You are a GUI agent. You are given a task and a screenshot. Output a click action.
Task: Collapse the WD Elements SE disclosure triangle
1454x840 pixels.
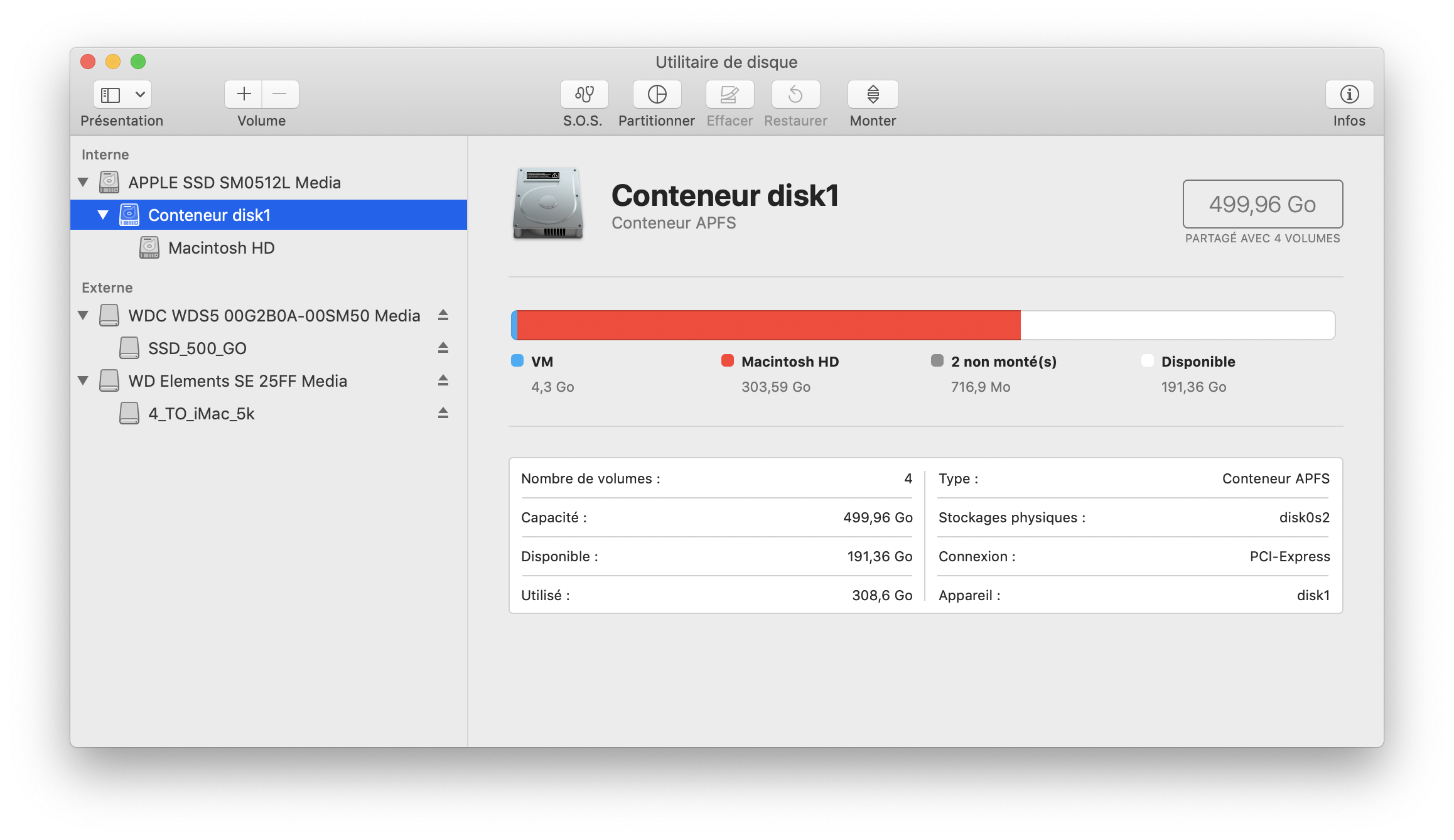coord(83,381)
